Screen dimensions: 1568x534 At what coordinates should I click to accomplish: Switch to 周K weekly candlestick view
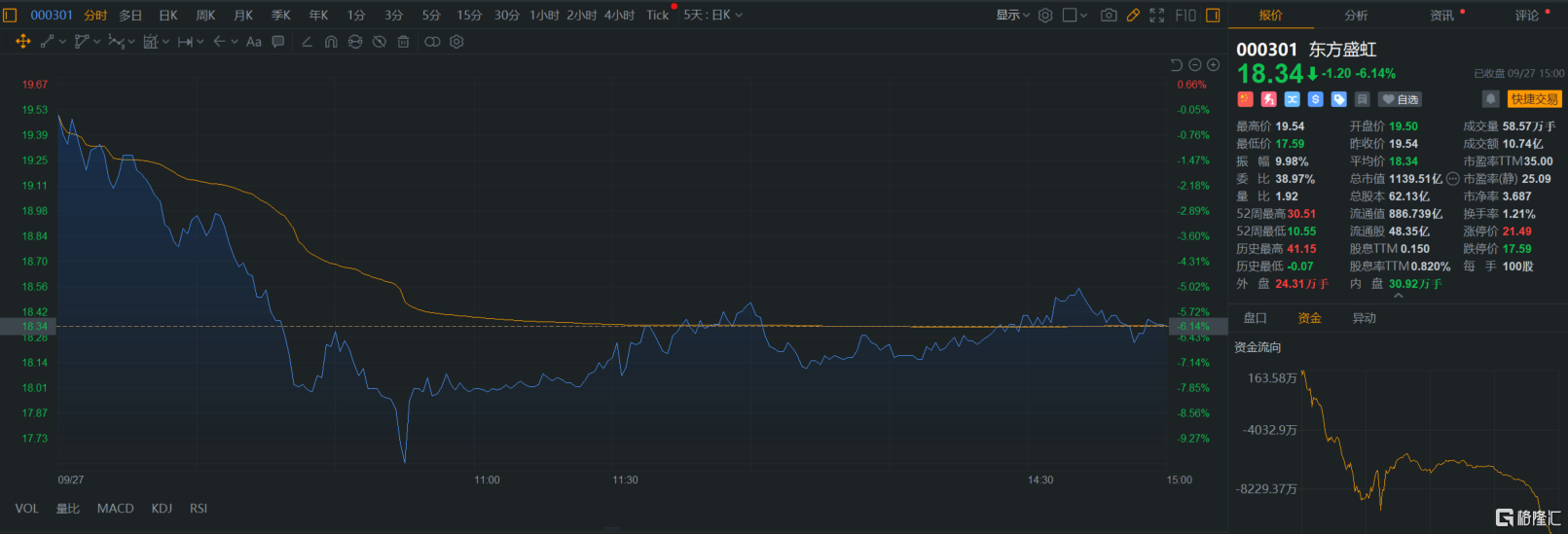[x=205, y=15]
